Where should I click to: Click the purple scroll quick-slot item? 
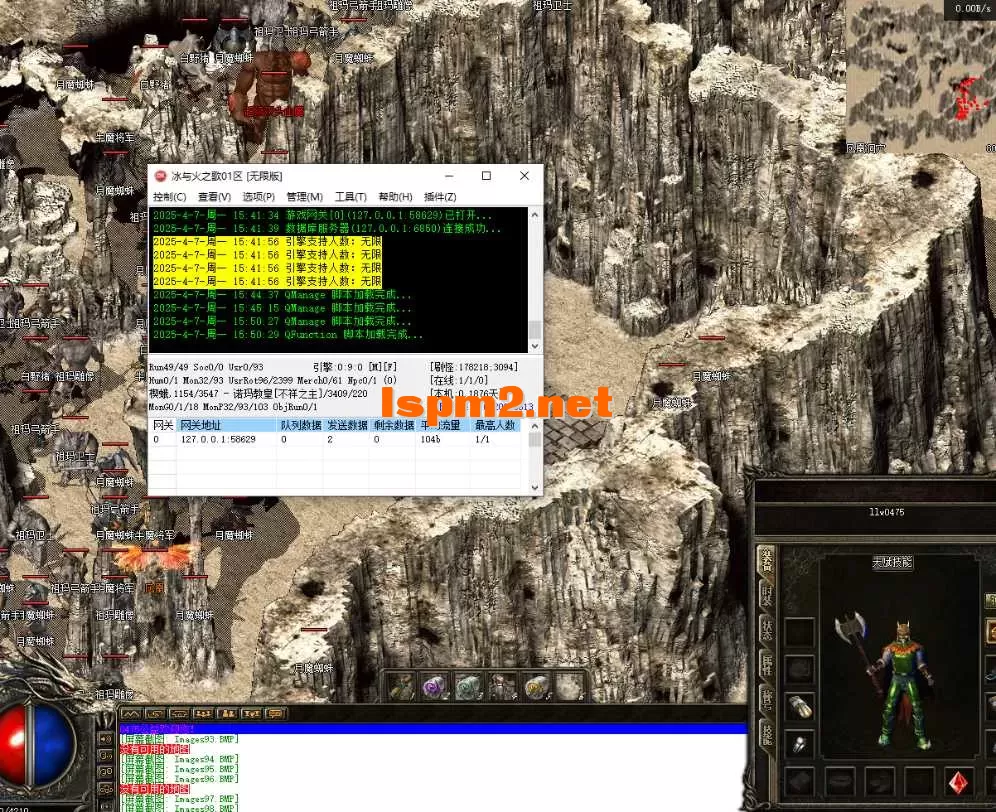pyautogui.click(x=434, y=687)
